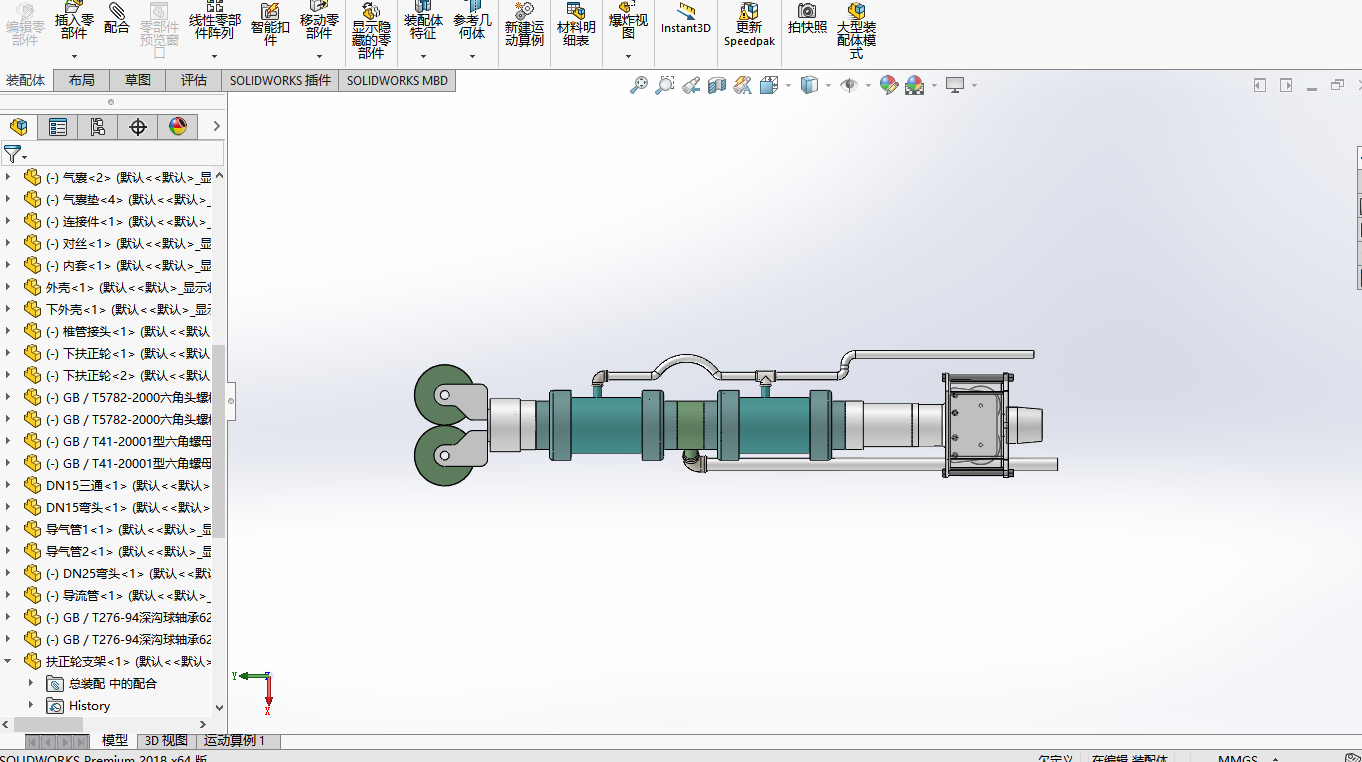The image size is (1362, 762).
Task: Switch to the Evaluate (评估) tab
Action: click(194, 81)
